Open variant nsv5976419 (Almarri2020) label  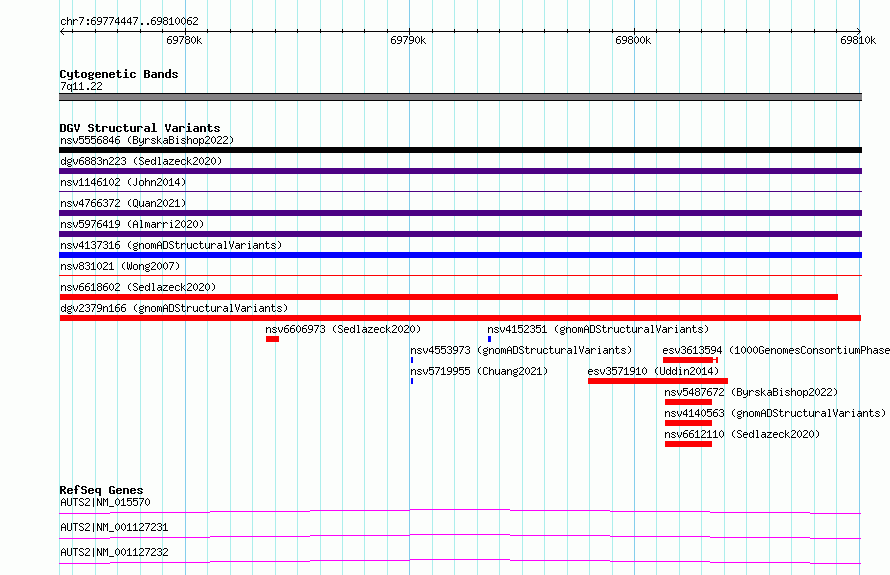[x=132, y=224]
